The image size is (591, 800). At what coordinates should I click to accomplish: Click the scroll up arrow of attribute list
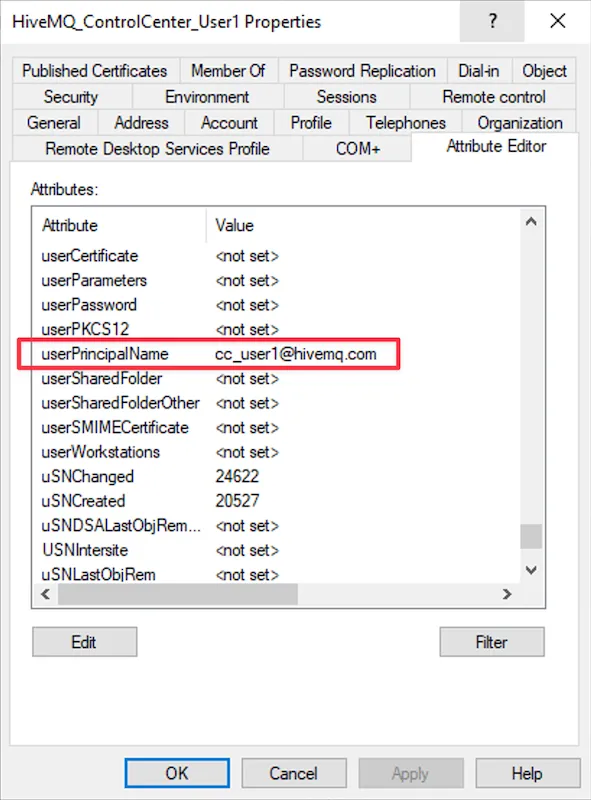[x=531, y=221]
